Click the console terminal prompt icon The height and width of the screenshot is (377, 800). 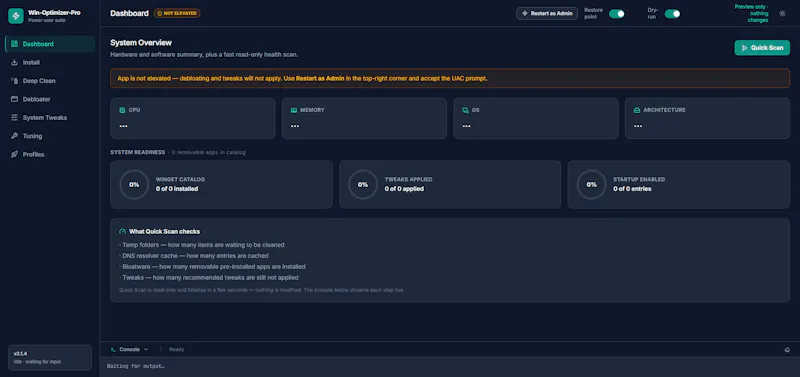tap(113, 349)
